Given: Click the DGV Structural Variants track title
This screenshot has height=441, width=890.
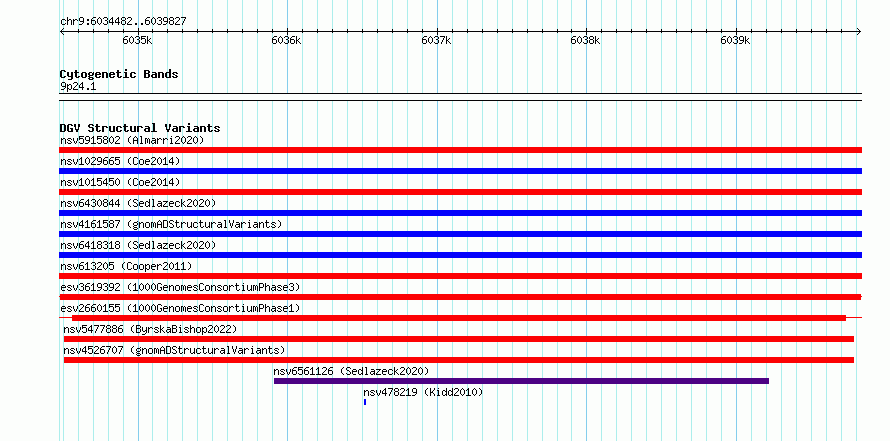Looking at the screenshot, I should click(140, 128).
